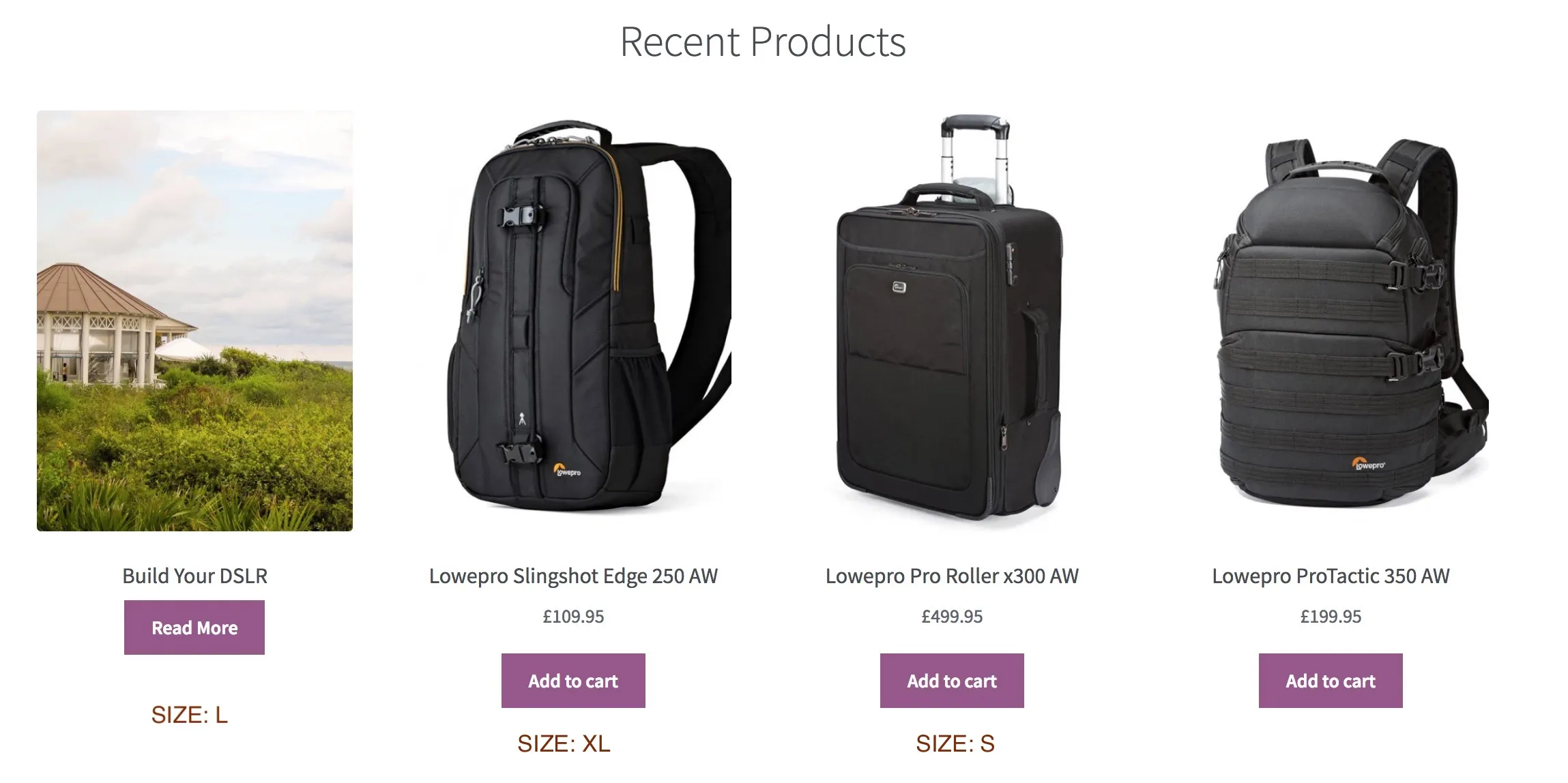Click the Build Your DSLR title
This screenshot has width=1568, height=783.
pos(194,576)
